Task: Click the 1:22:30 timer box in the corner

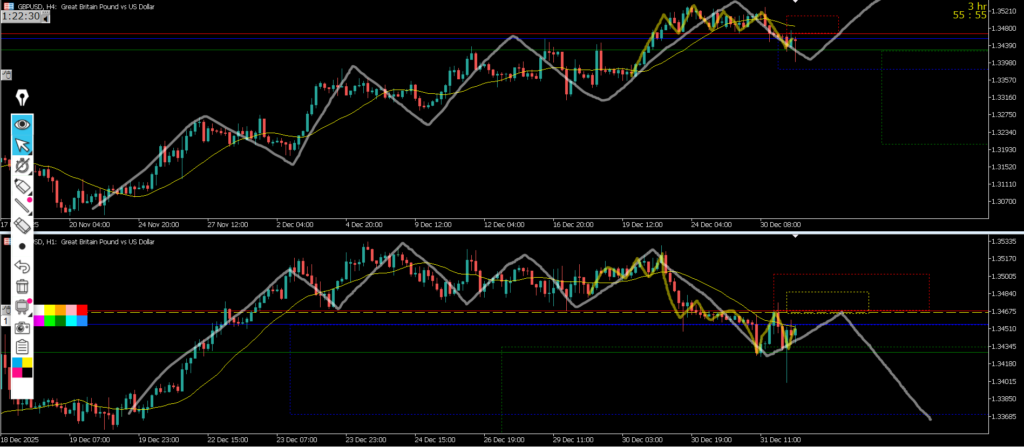Action: point(21,17)
